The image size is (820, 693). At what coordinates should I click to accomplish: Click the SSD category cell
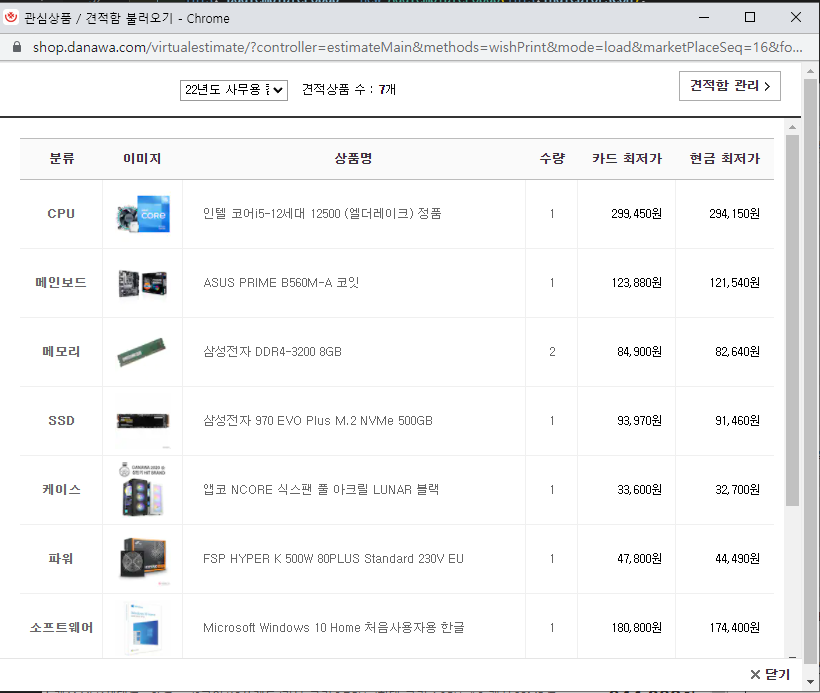(x=61, y=421)
